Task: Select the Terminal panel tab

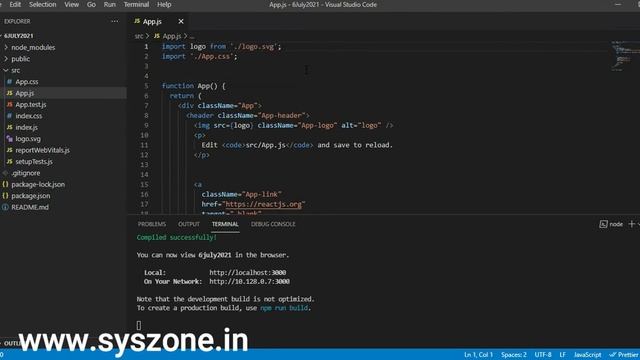Action: [x=225, y=224]
